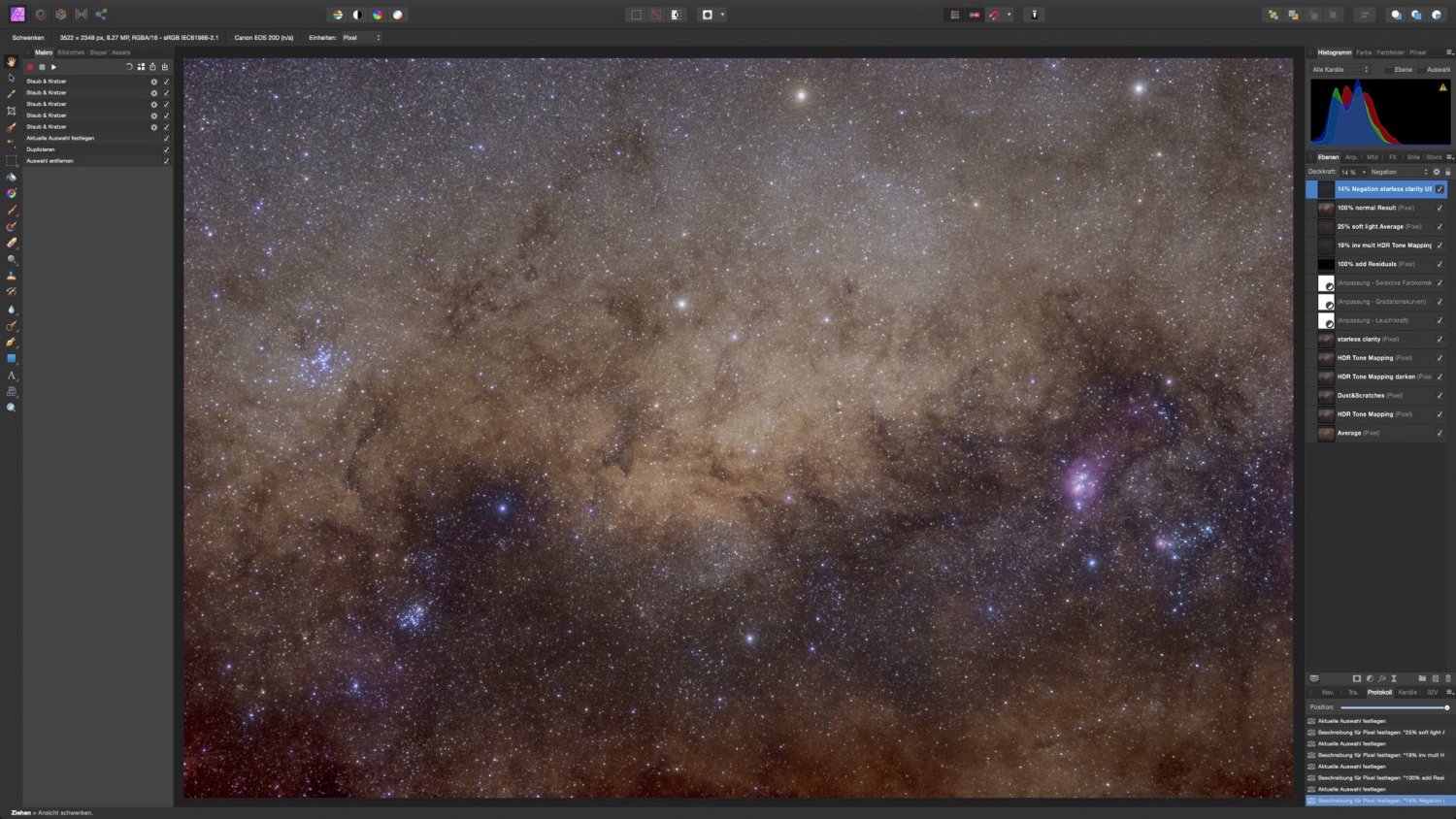
Task: Click the trash icon to delete the selected layer
Action: (x=1448, y=678)
